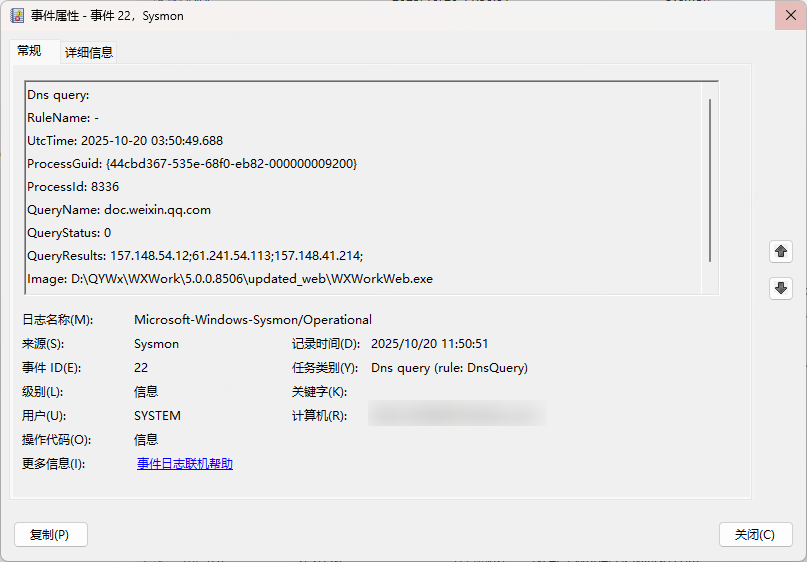
Task: Open the 事件日志联机帮助 link
Action: 185,464
